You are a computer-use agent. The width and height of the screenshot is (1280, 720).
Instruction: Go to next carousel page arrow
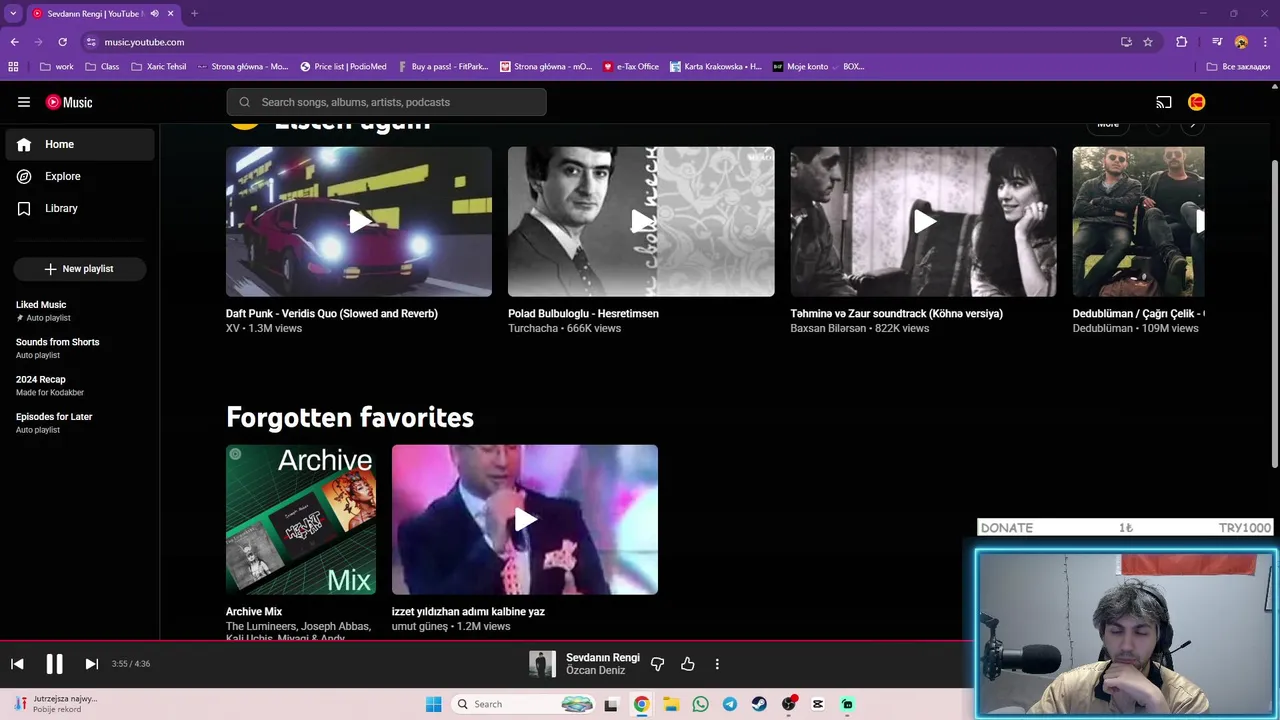click(1192, 125)
